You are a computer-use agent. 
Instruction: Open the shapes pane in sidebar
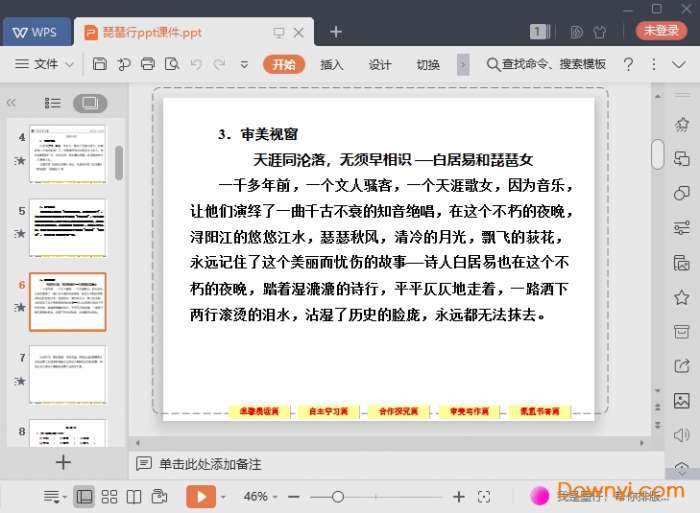point(682,193)
